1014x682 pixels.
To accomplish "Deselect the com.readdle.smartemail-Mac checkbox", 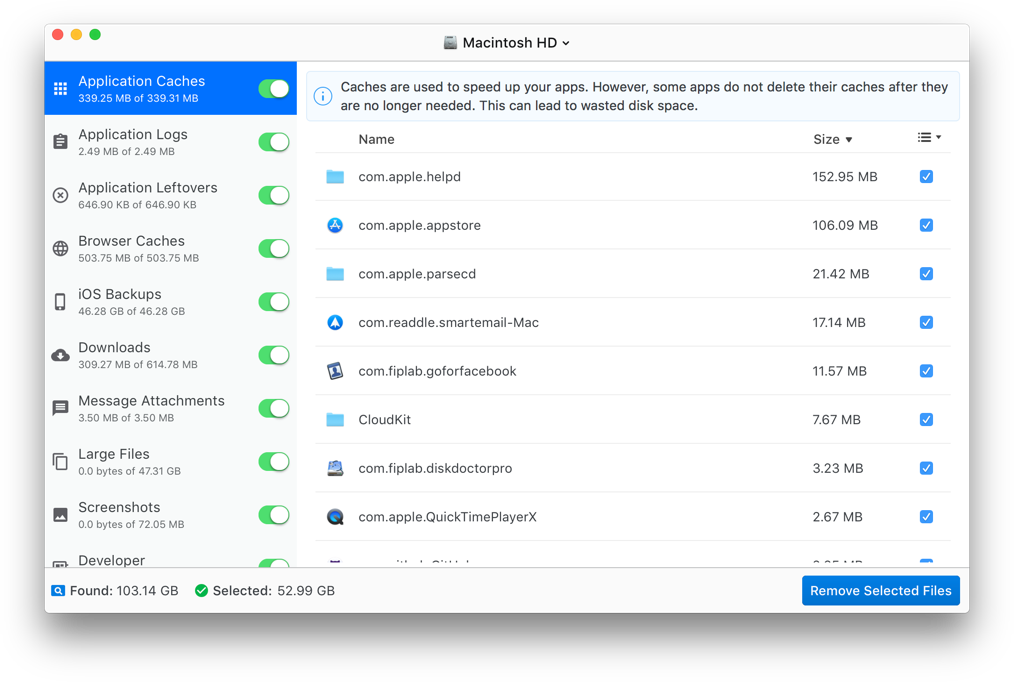I will (x=926, y=323).
